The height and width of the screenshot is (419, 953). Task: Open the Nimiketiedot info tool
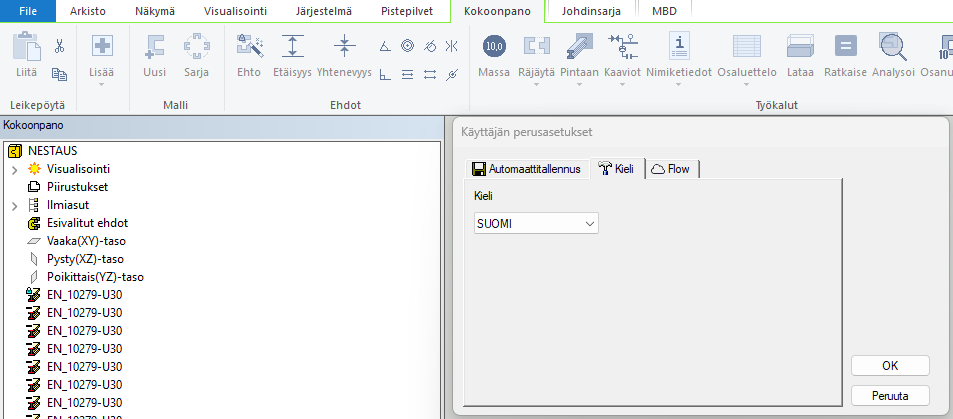point(679,47)
